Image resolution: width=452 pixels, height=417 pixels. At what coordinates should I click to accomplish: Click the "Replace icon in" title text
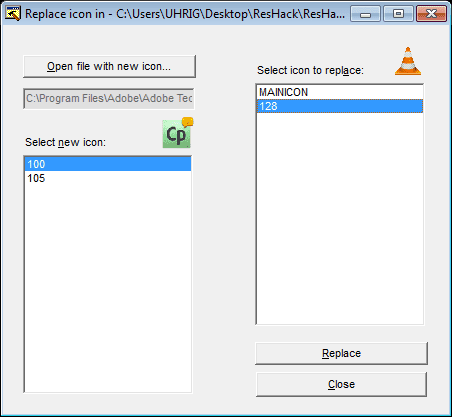pos(65,14)
